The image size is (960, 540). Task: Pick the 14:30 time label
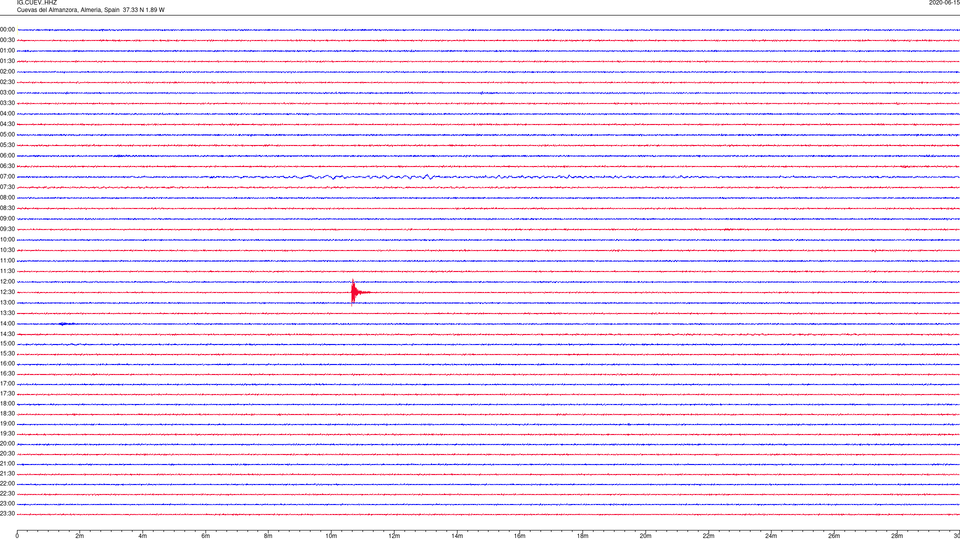click(x=7, y=334)
